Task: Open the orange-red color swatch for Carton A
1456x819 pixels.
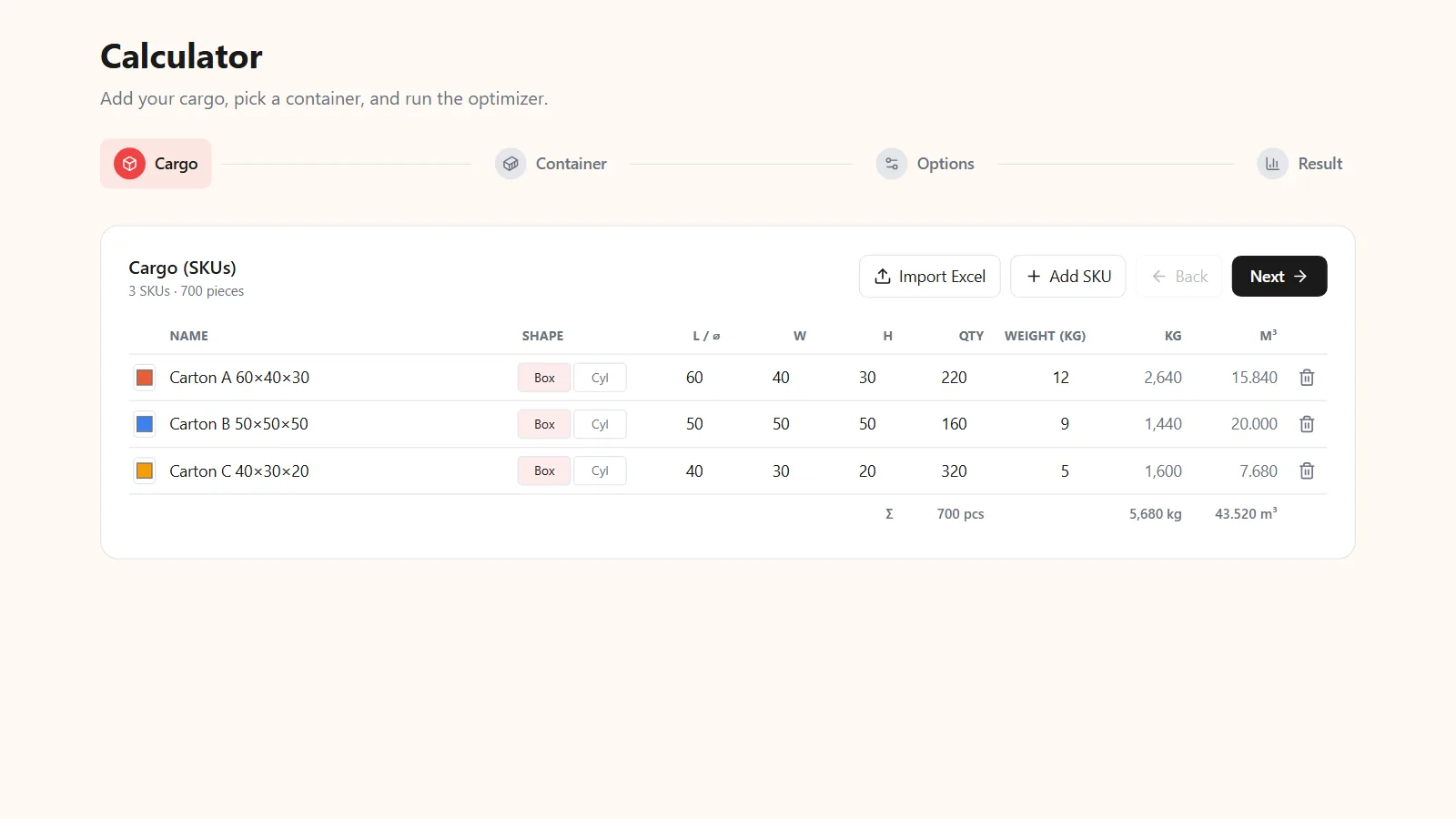Action: point(145,378)
